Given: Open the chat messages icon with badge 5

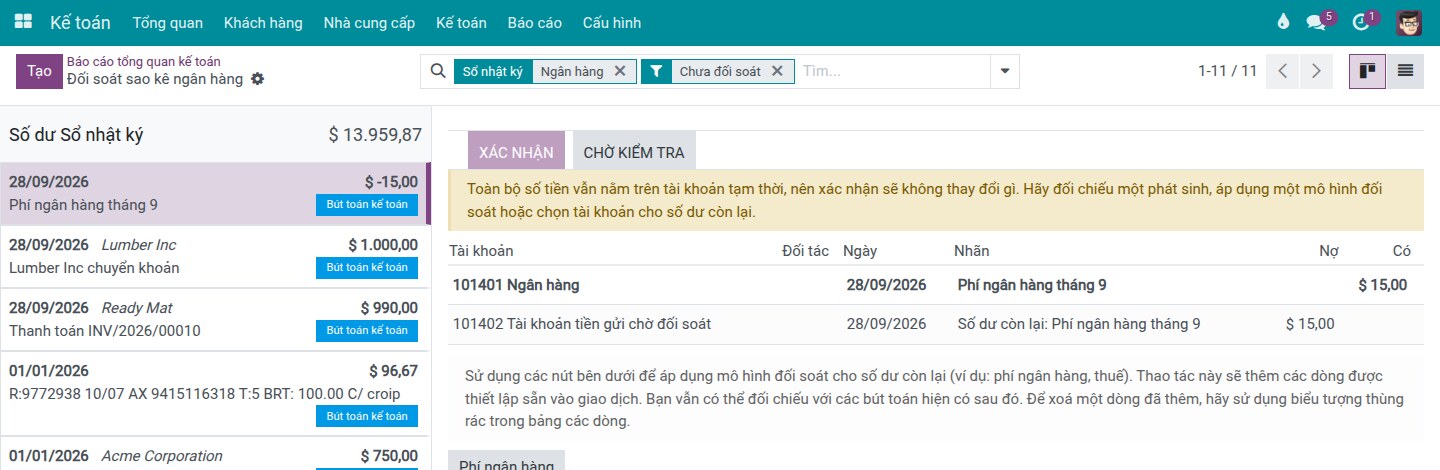Looking at the screenshot, I should click(1317, 22).
